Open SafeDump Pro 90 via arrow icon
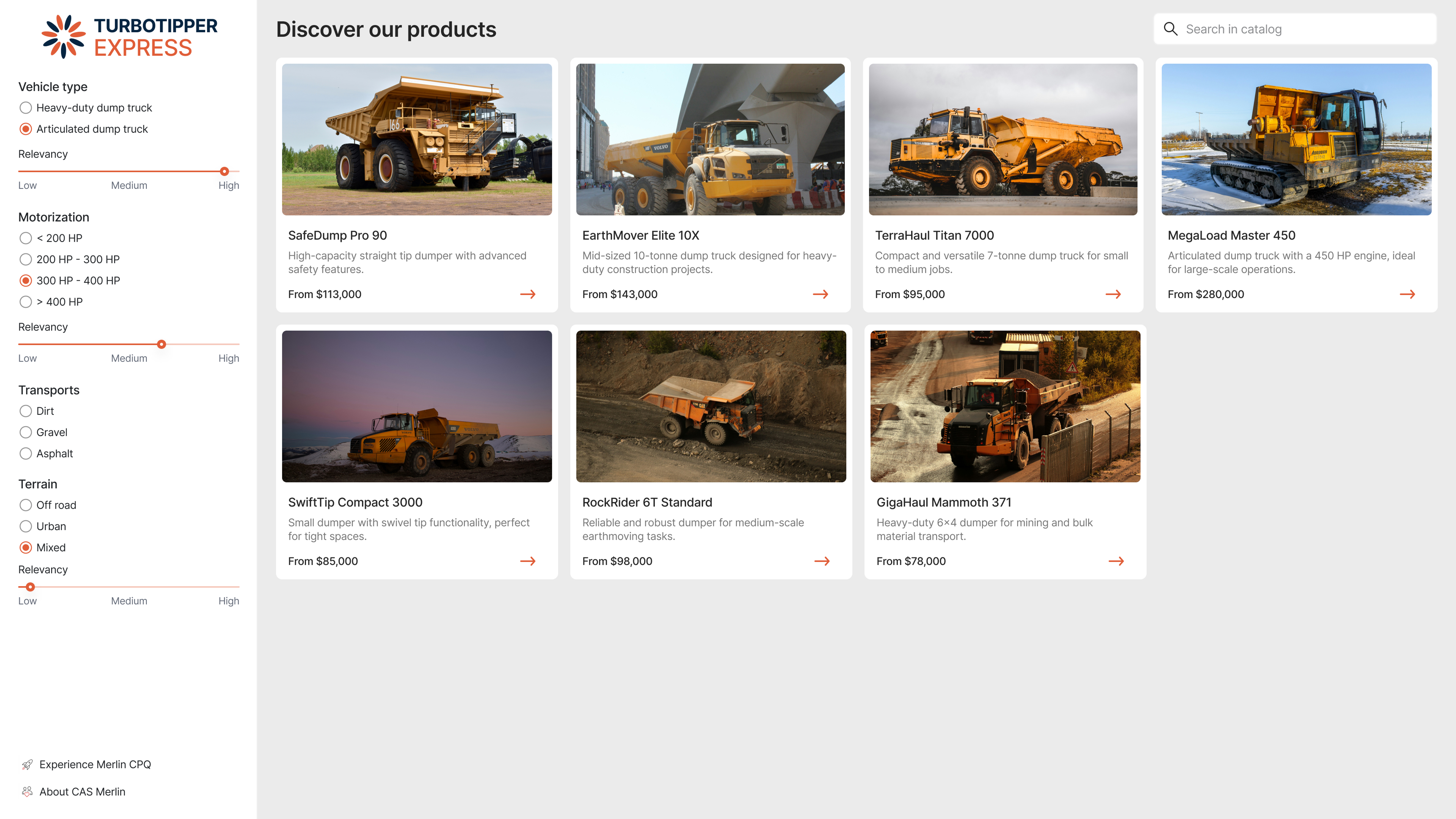 (x=527, y=294)
